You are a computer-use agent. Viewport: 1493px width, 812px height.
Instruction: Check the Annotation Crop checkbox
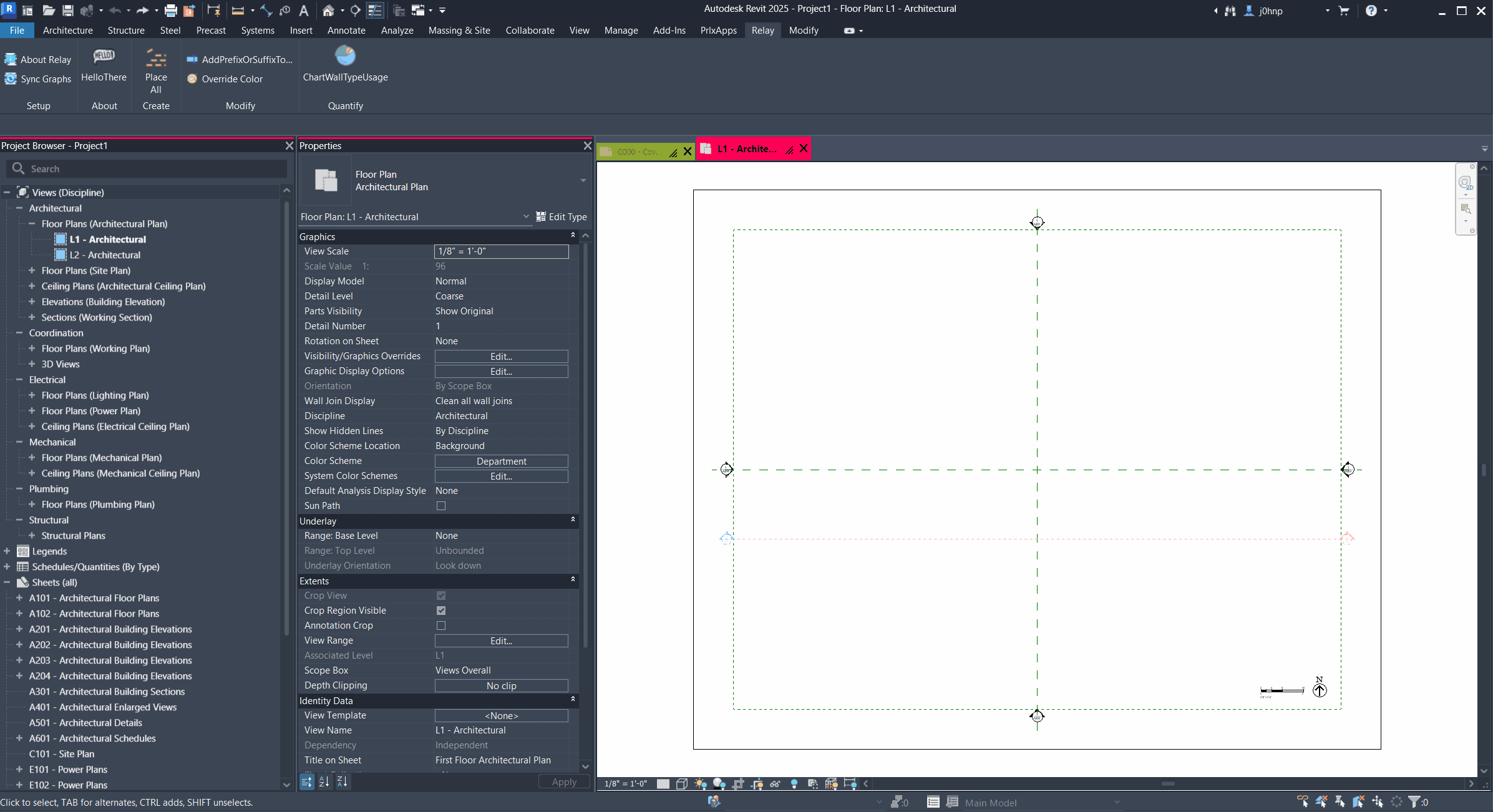(441, 626)
